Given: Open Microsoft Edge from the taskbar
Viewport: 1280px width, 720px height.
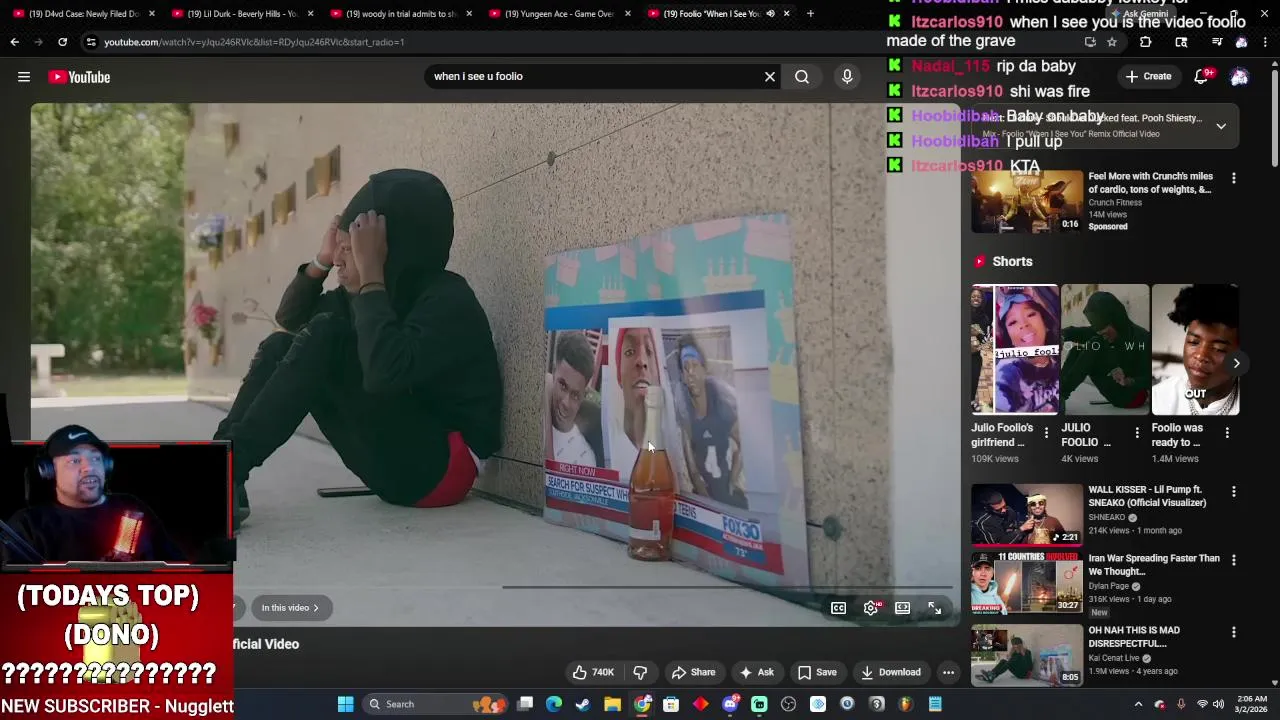Looking at the screenshot, I should (554, 704).
